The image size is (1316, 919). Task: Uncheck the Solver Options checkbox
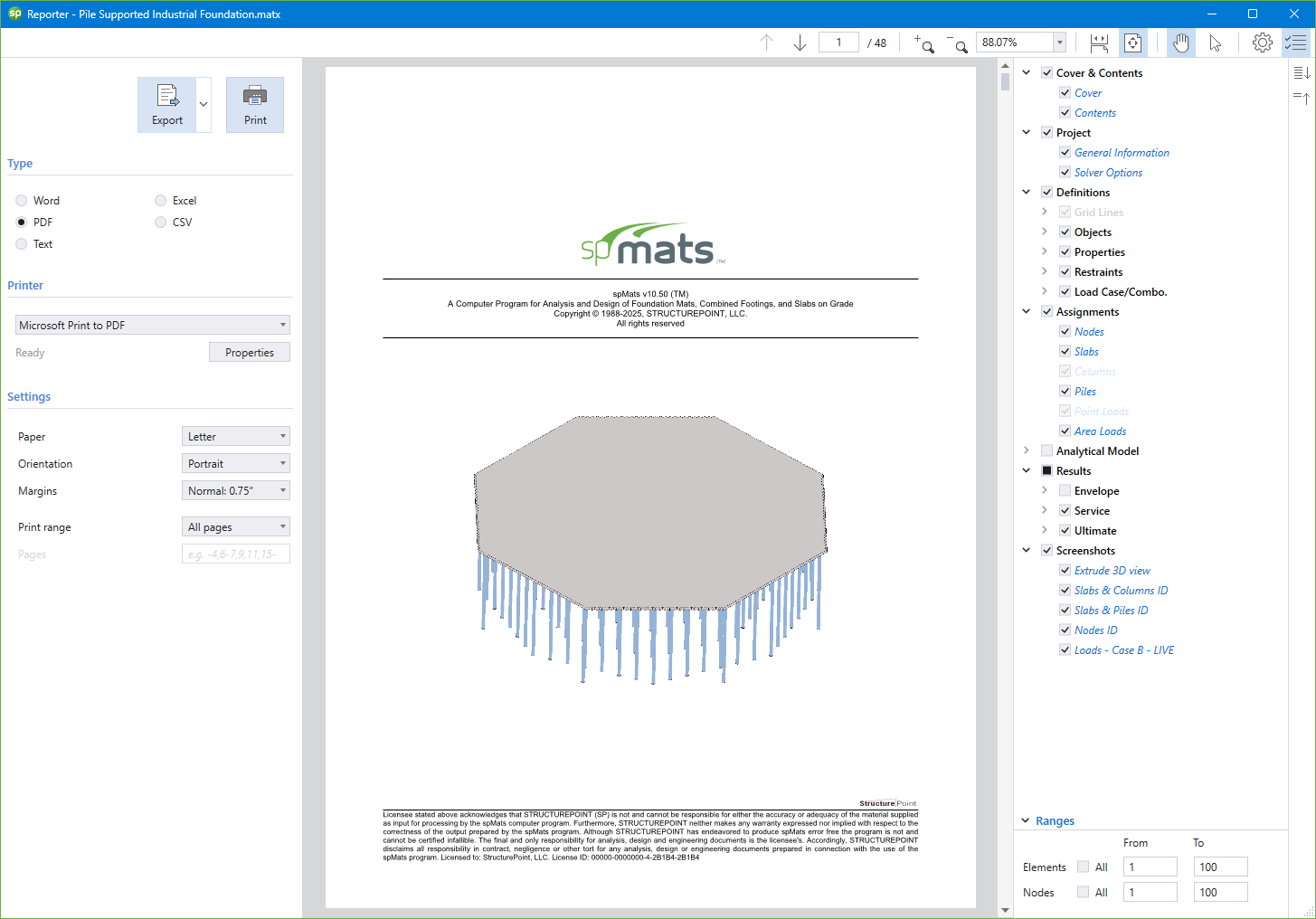(x=1065, y=173)
